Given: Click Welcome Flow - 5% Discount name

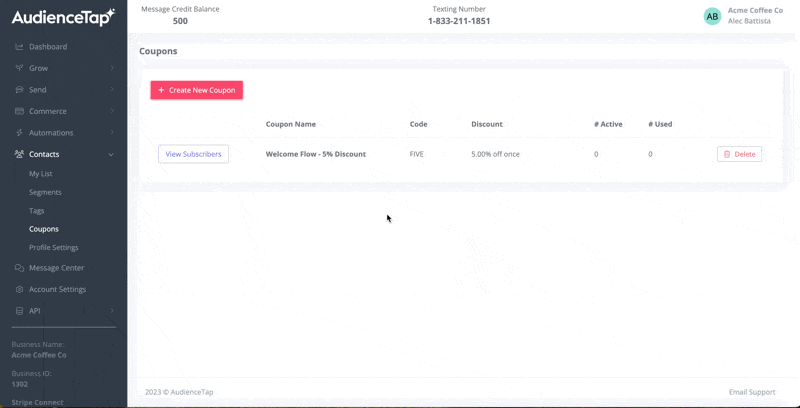Looking at the screenshot, I should coord(316,154).
